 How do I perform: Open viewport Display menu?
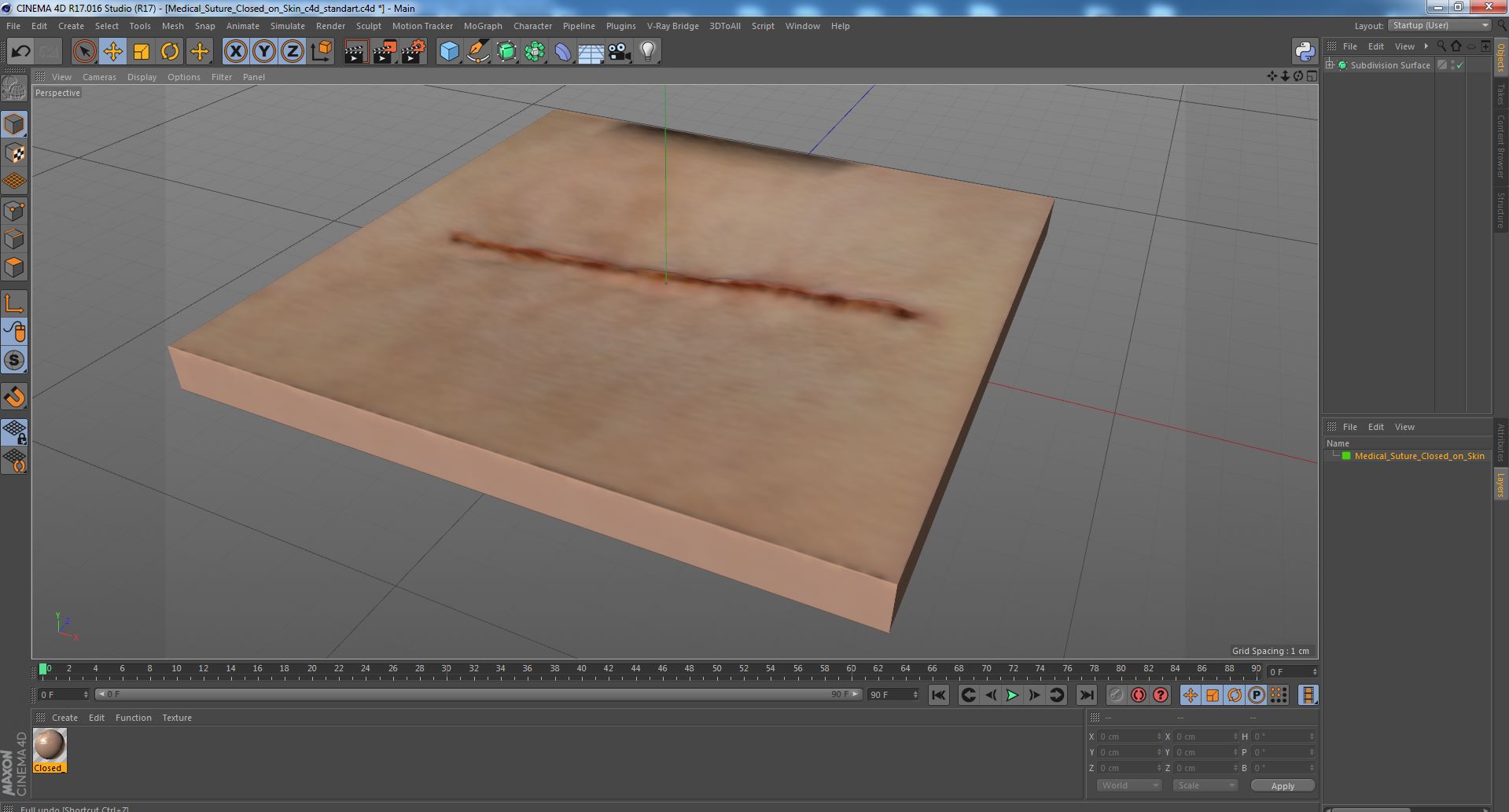click(x=142, y=77)
